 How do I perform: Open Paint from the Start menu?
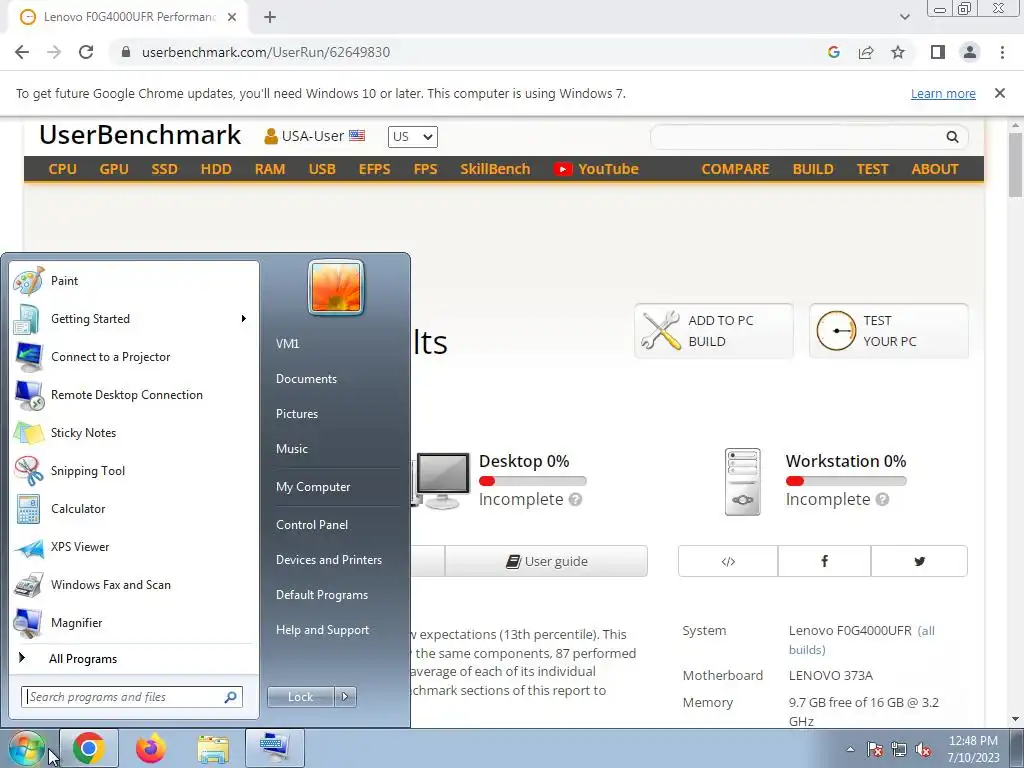click(x=133, y=281)
